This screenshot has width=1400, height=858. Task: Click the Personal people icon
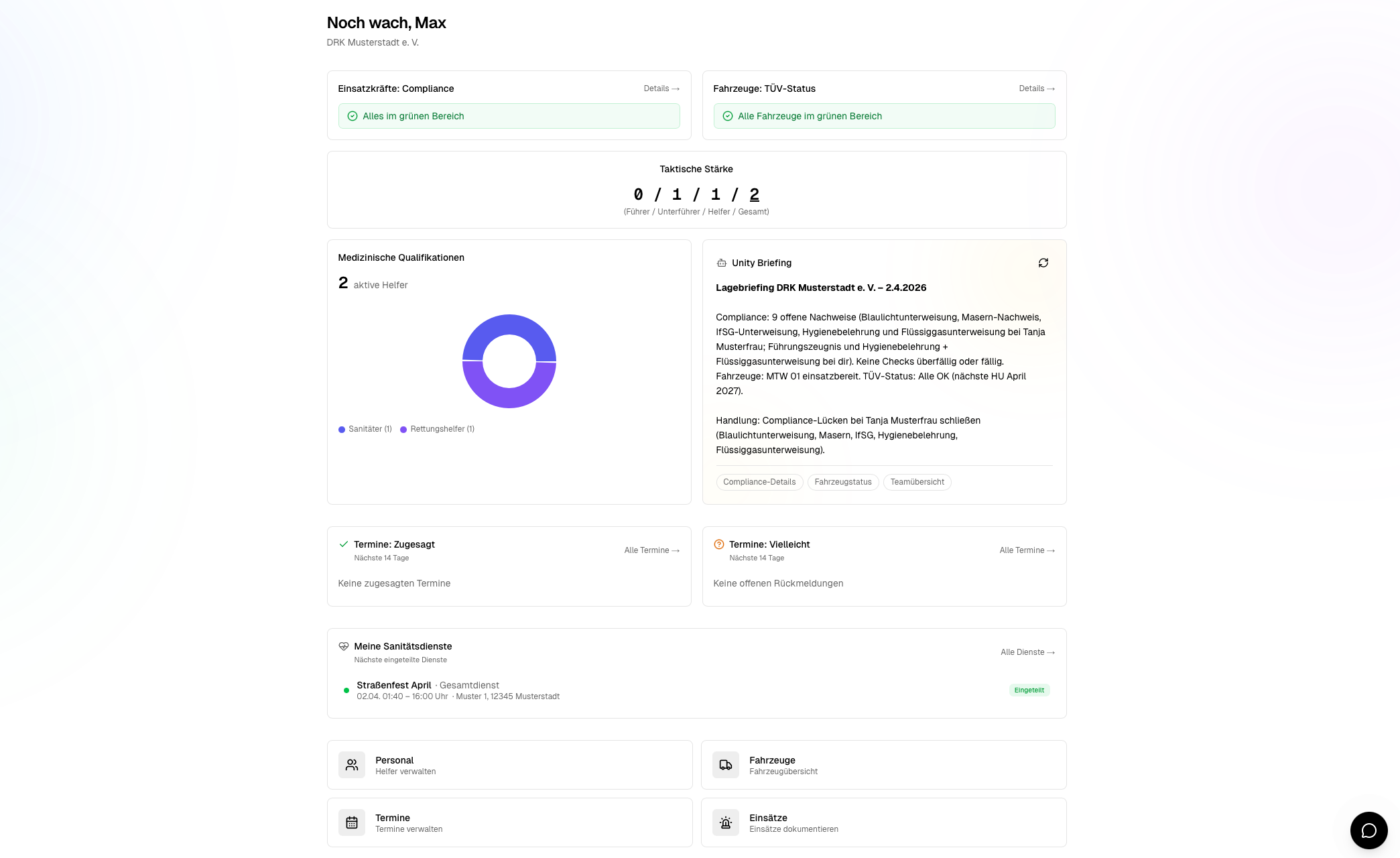point(351,765)
